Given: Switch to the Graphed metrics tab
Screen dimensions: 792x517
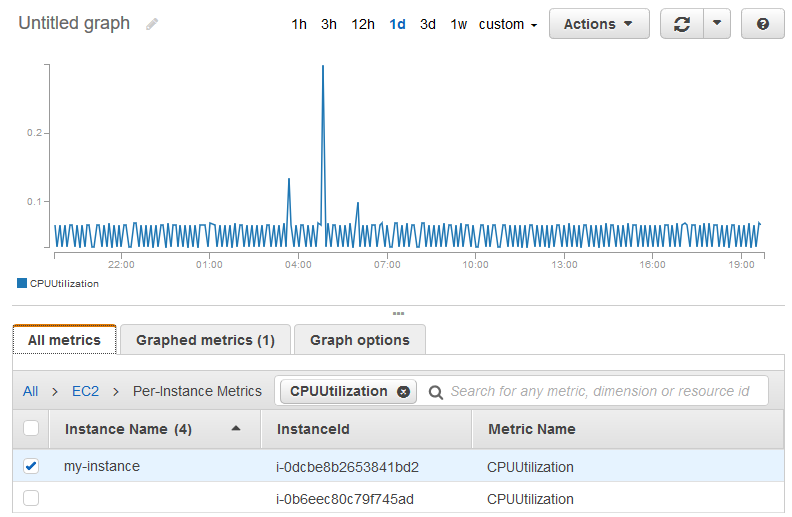Looking at the screenshot, I should 205,340.
